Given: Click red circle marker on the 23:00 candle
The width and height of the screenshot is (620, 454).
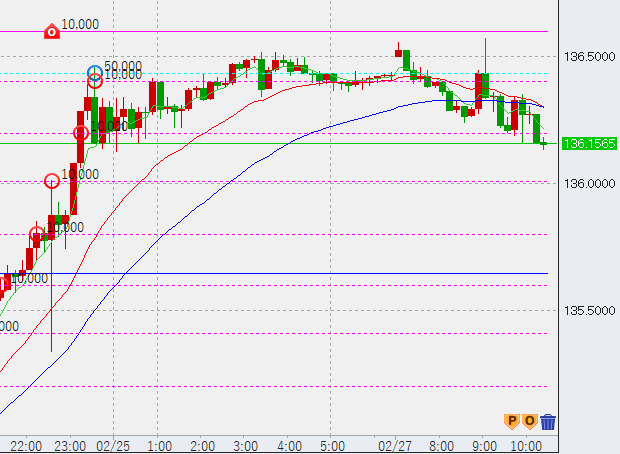Looking at the screenshot, I should click(81, 133).
